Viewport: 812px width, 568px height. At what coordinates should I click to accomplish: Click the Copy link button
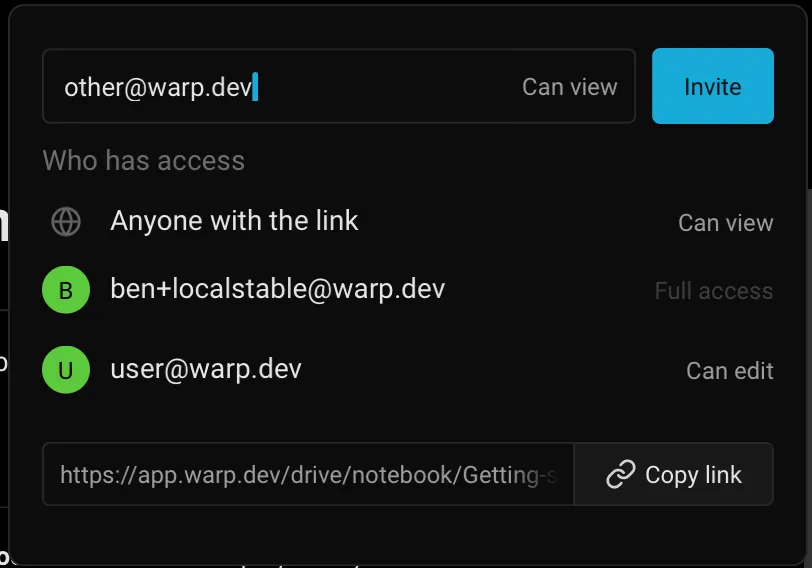674,474
